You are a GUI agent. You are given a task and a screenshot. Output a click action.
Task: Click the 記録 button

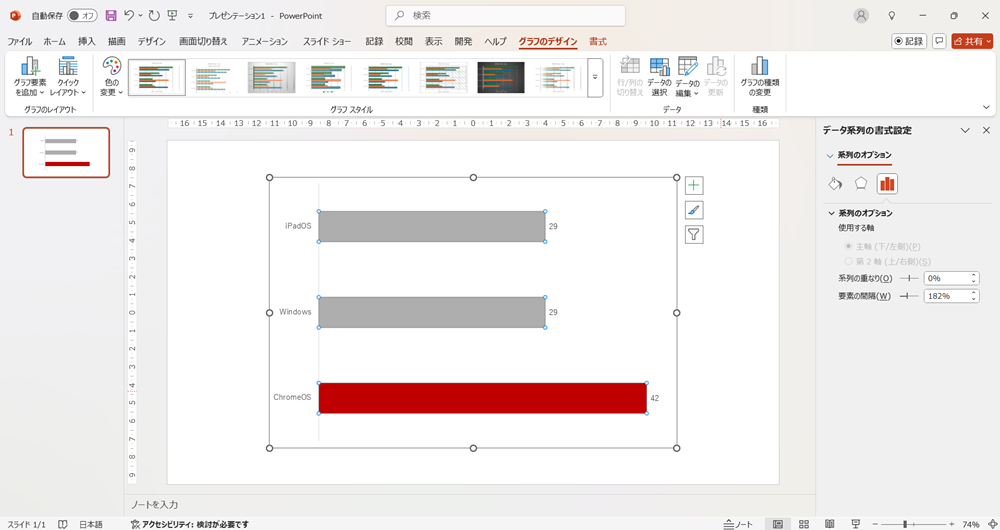pyautogui.click(x=909, y=41)
